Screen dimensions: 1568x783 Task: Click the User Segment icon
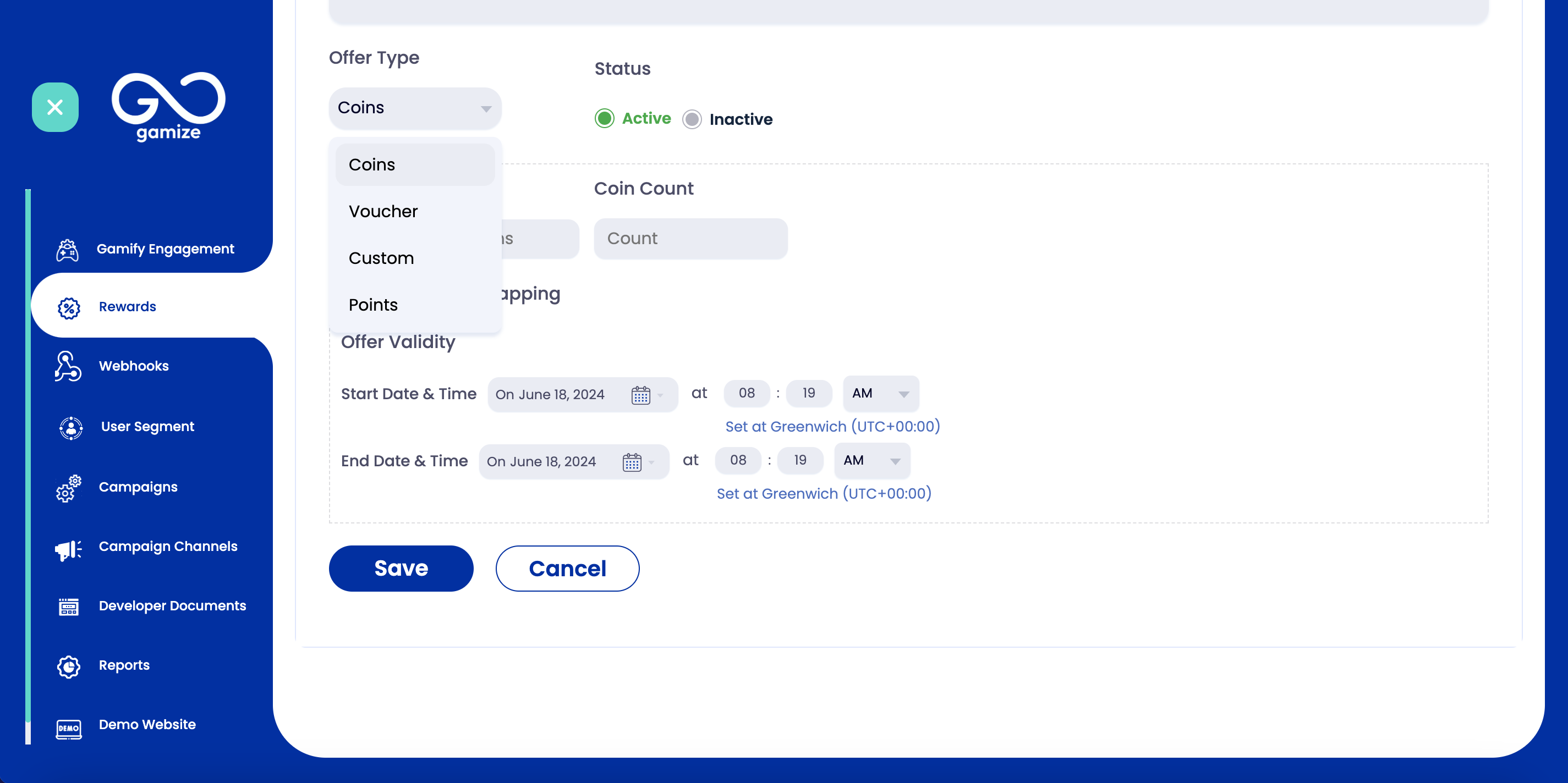[70, 428]
